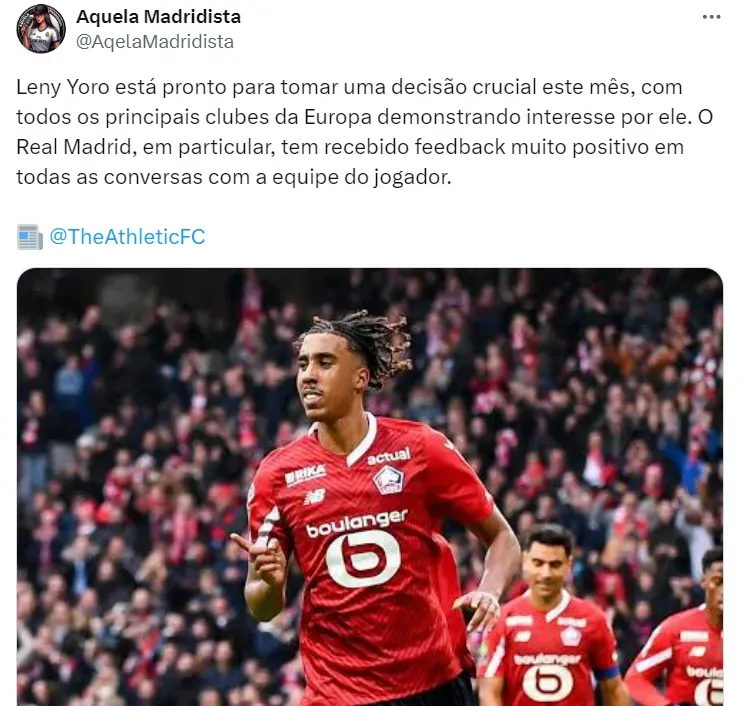
Task: Click the Lille crest on front jersey
Action: pos(388,480)
